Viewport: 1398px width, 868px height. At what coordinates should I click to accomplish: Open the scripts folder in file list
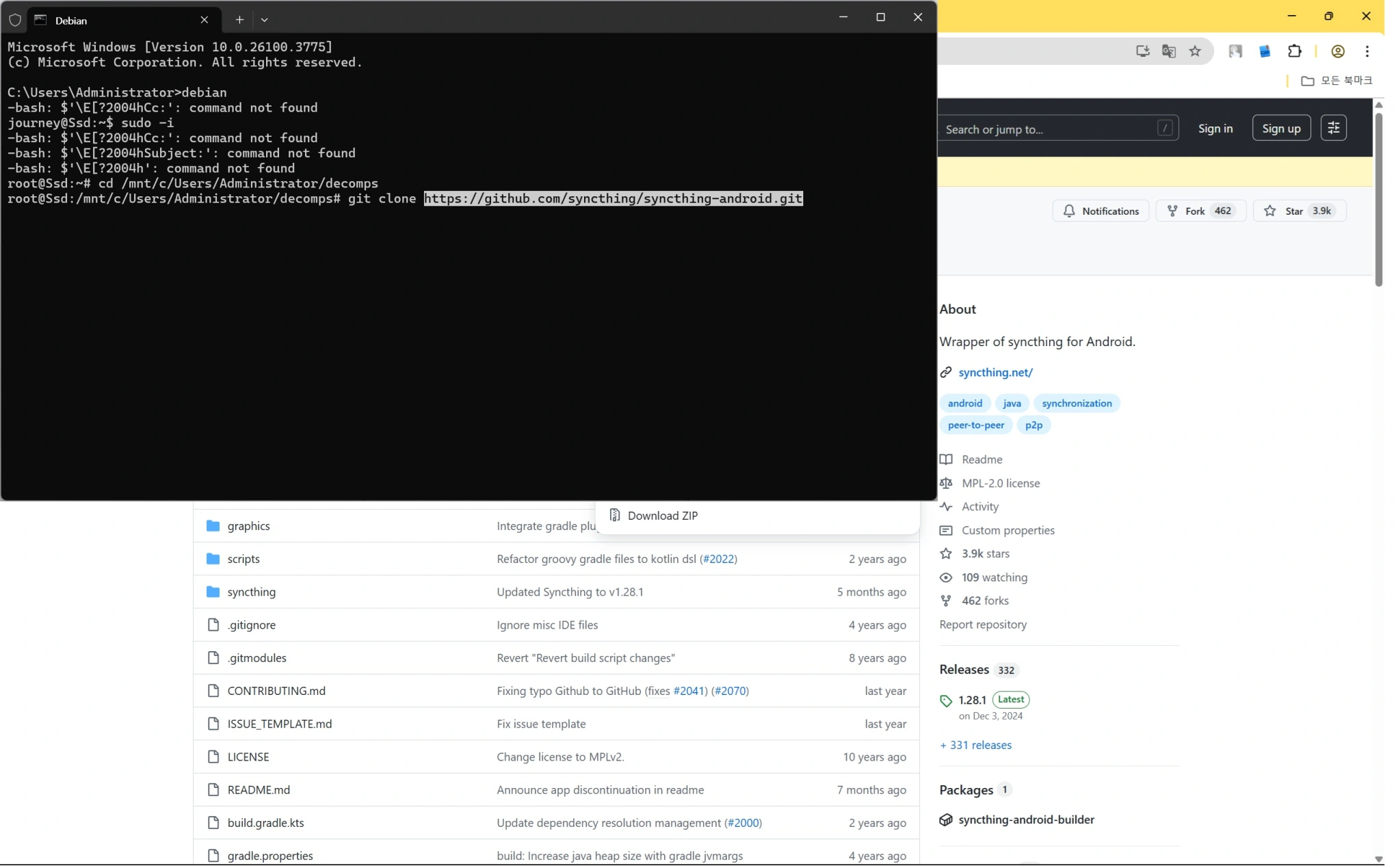click(x=243, y=560)
